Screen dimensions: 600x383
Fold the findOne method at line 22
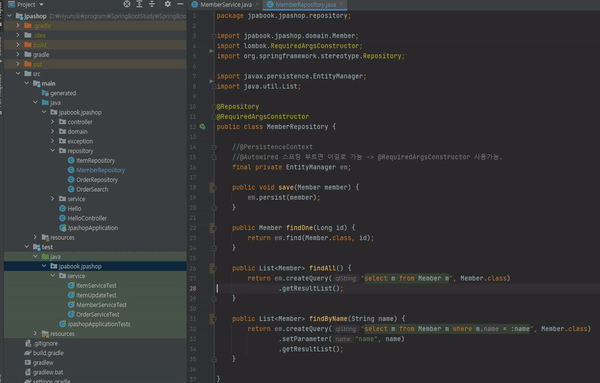point(214,228)
